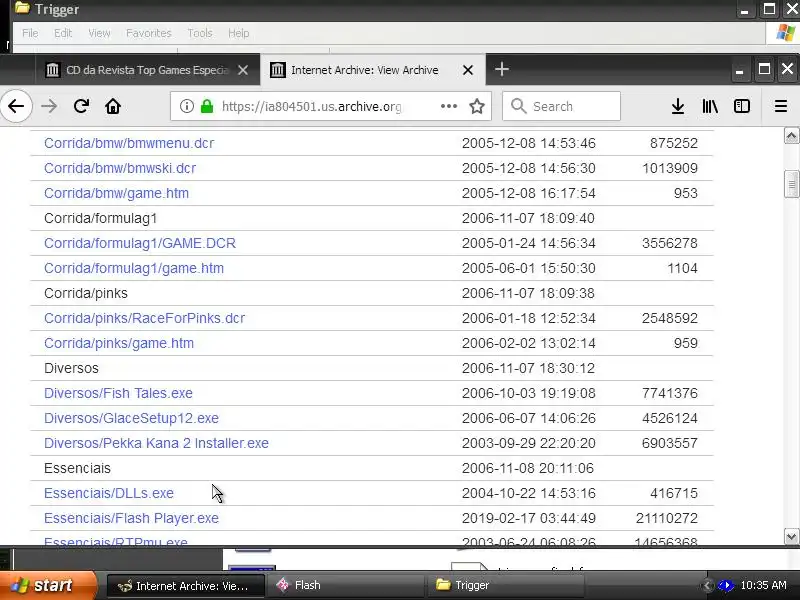Open a new browser tab
This screenshot has width=800, height=600.
pyautogui.click(x=502, y=69)
